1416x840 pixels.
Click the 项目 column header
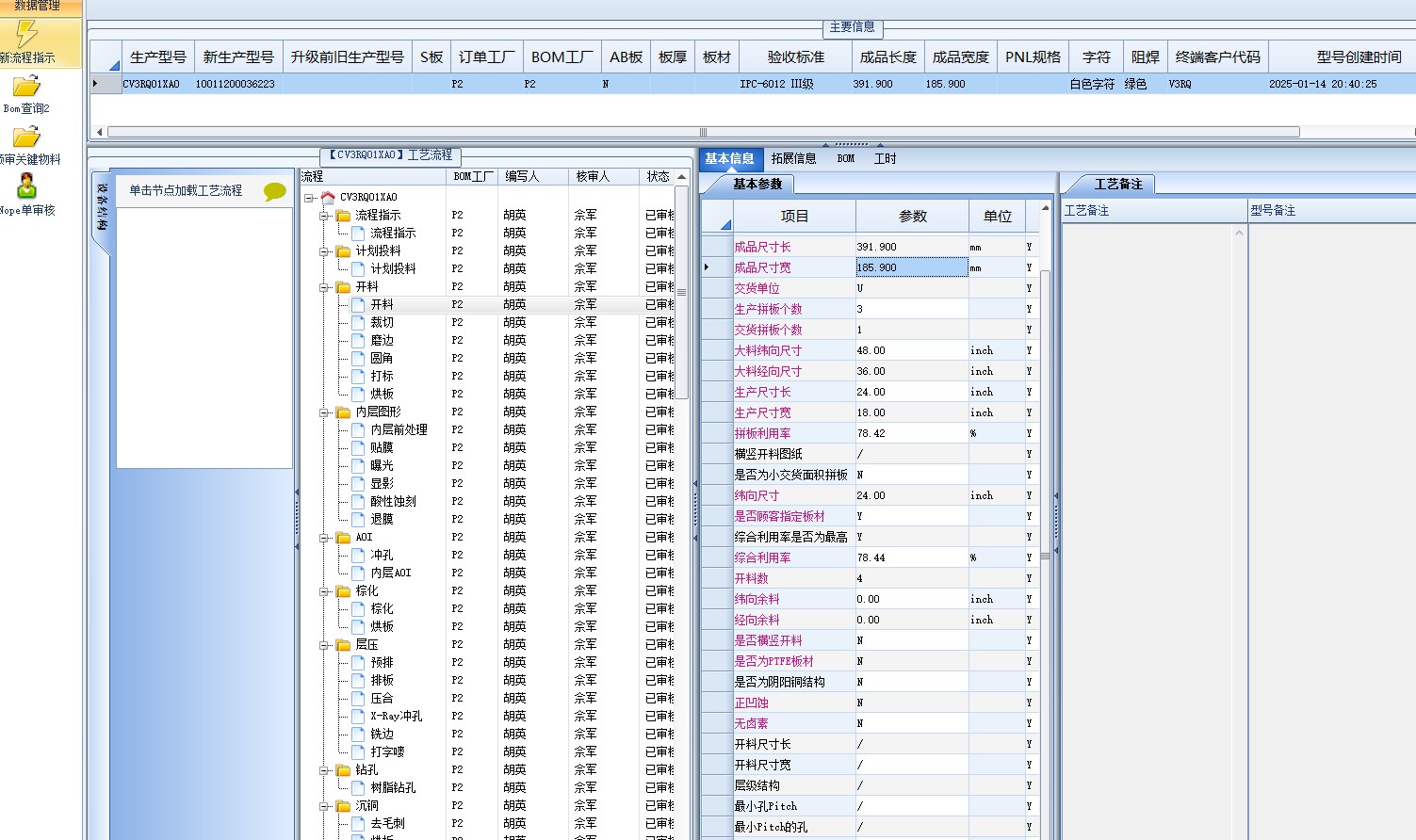point(794,217)
